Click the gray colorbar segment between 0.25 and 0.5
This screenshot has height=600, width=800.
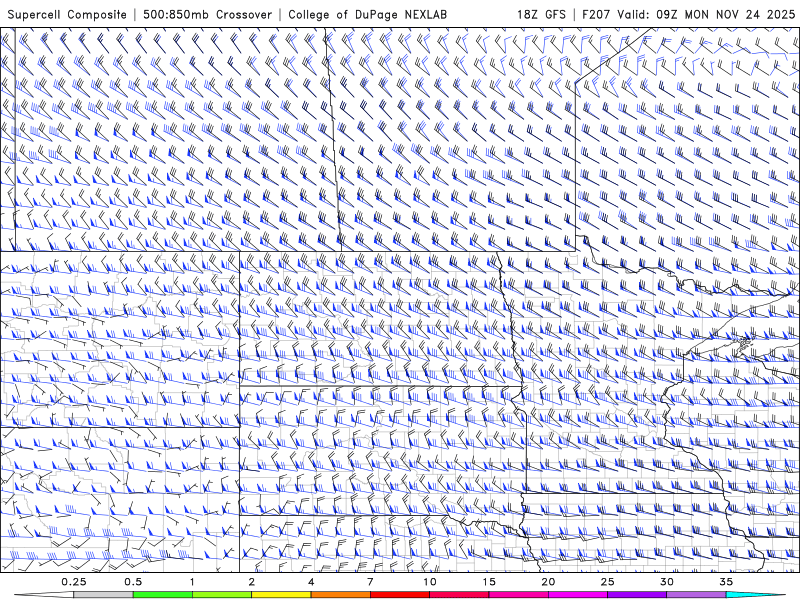(104, 595)
